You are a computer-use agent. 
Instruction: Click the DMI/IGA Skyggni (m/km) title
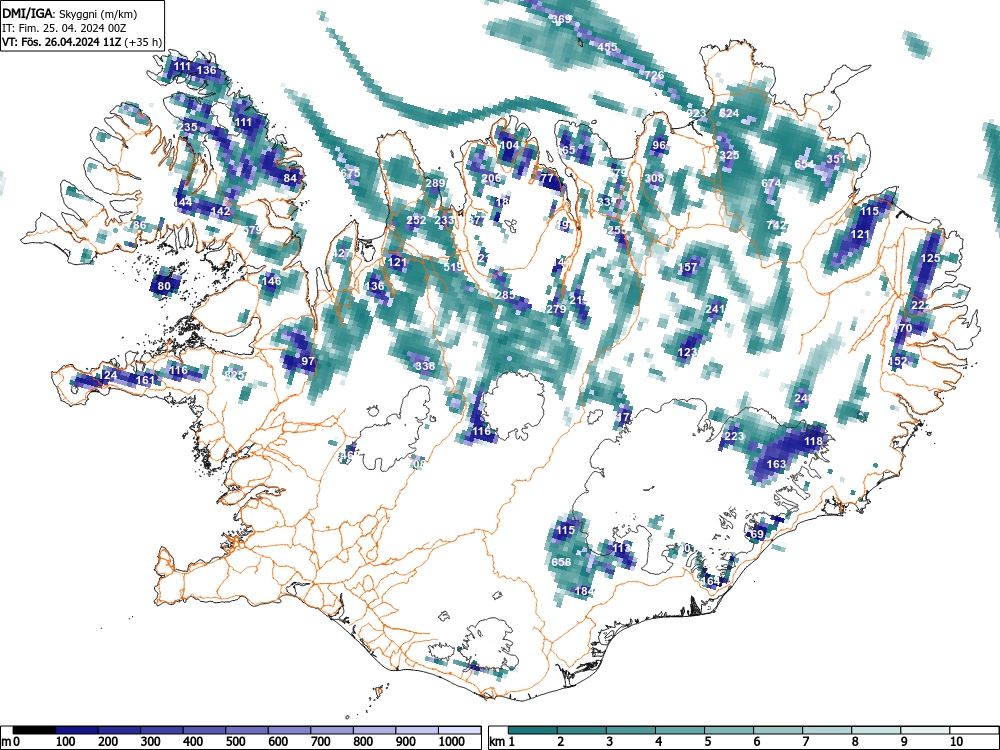(70, 13)
